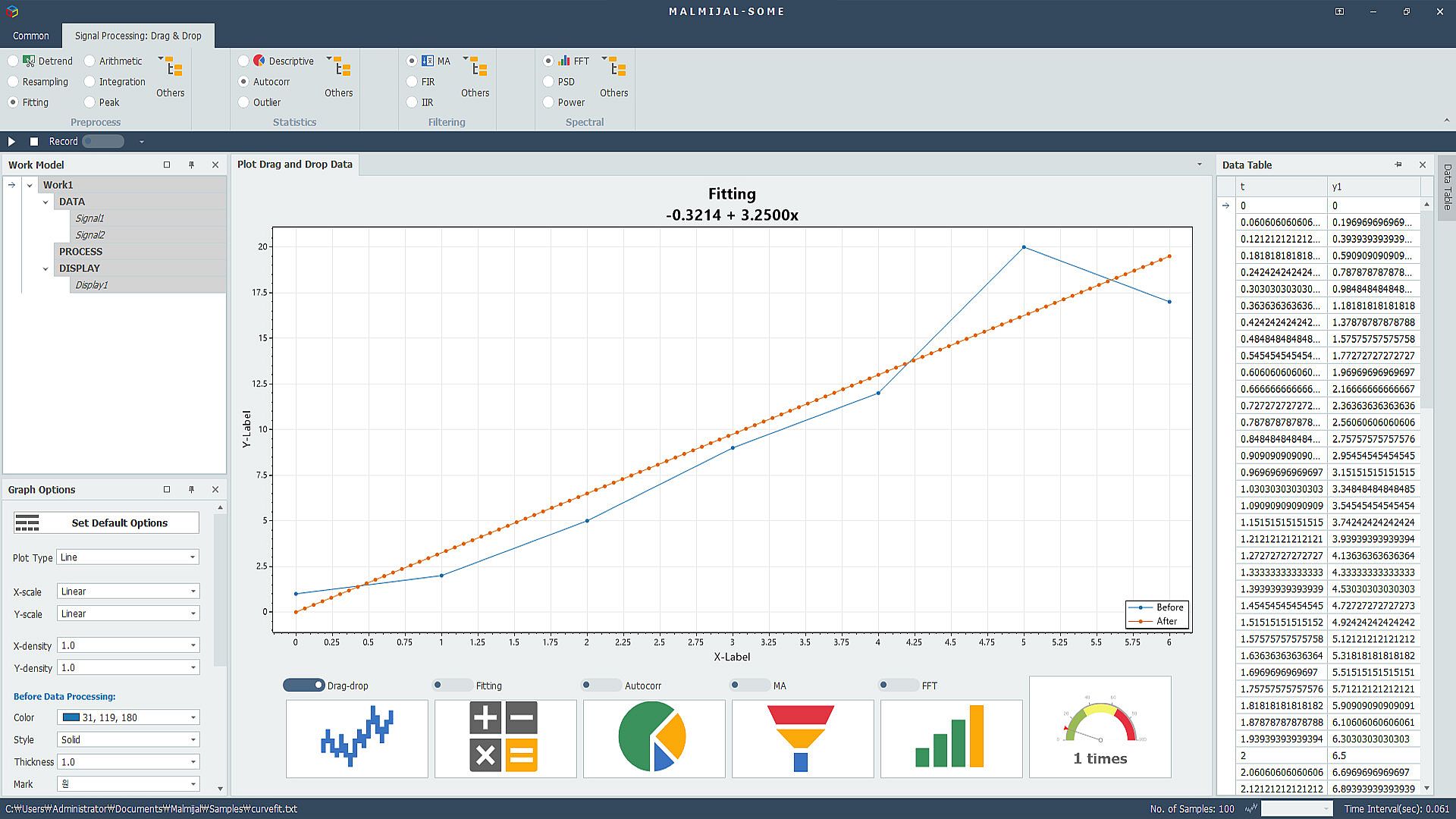Screen dimensions: 1456x819
Task: Click the MA funnel filter icon
Action: [802, 739]
